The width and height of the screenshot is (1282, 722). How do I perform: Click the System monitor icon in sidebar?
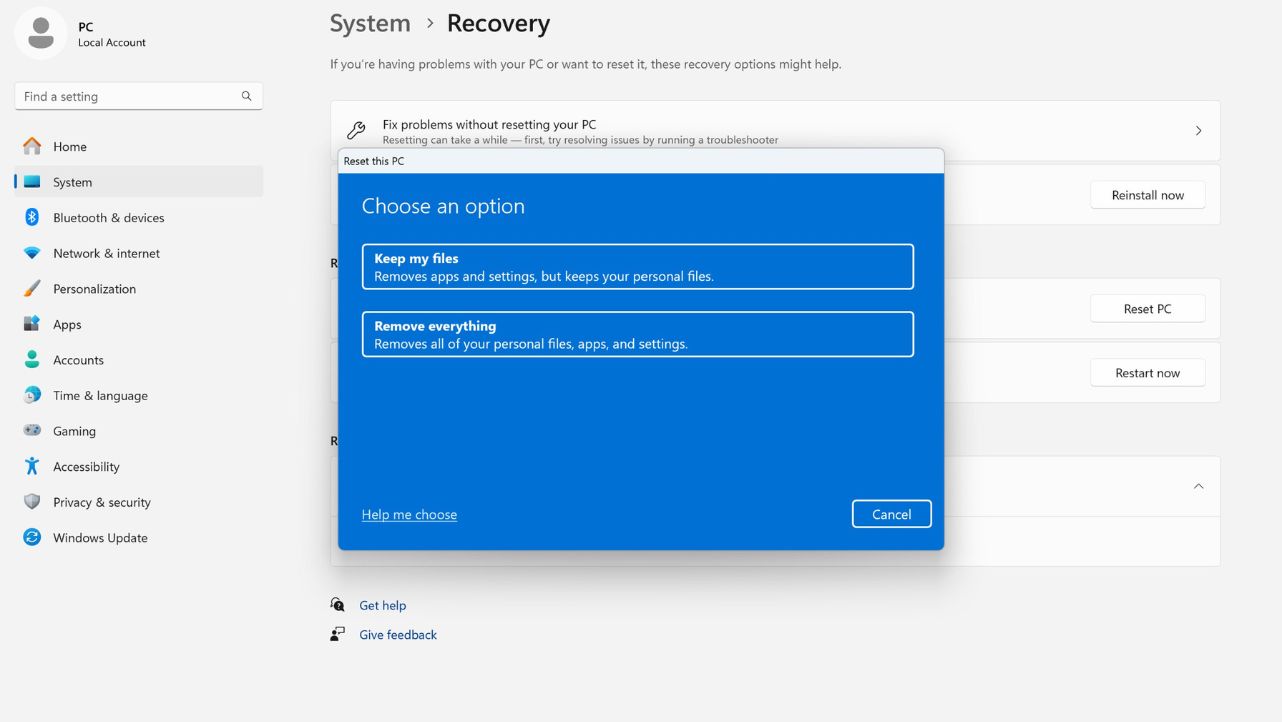click(x=32, y=182)
